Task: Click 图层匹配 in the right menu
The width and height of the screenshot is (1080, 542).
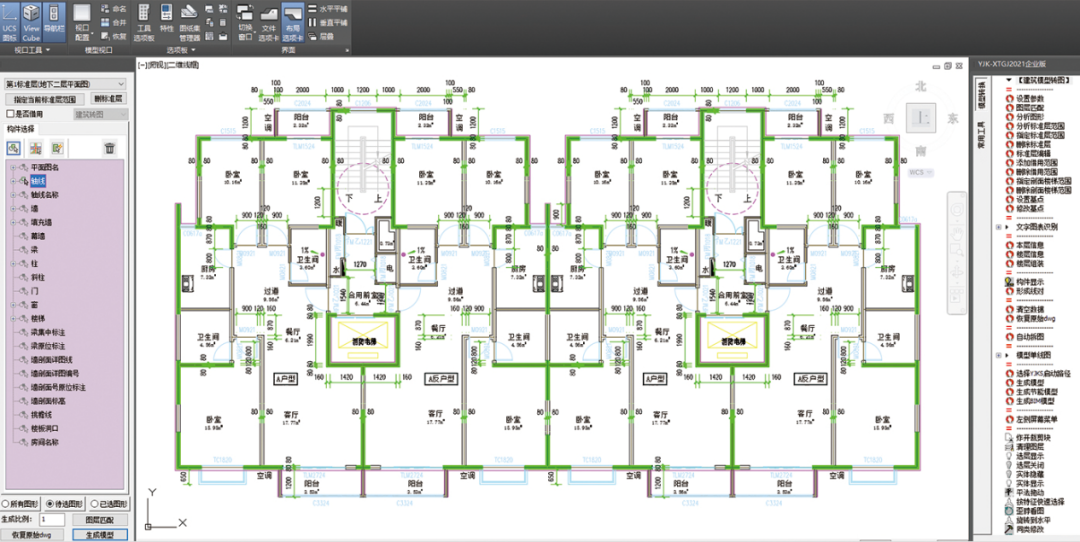Action: click(1029, 108)
